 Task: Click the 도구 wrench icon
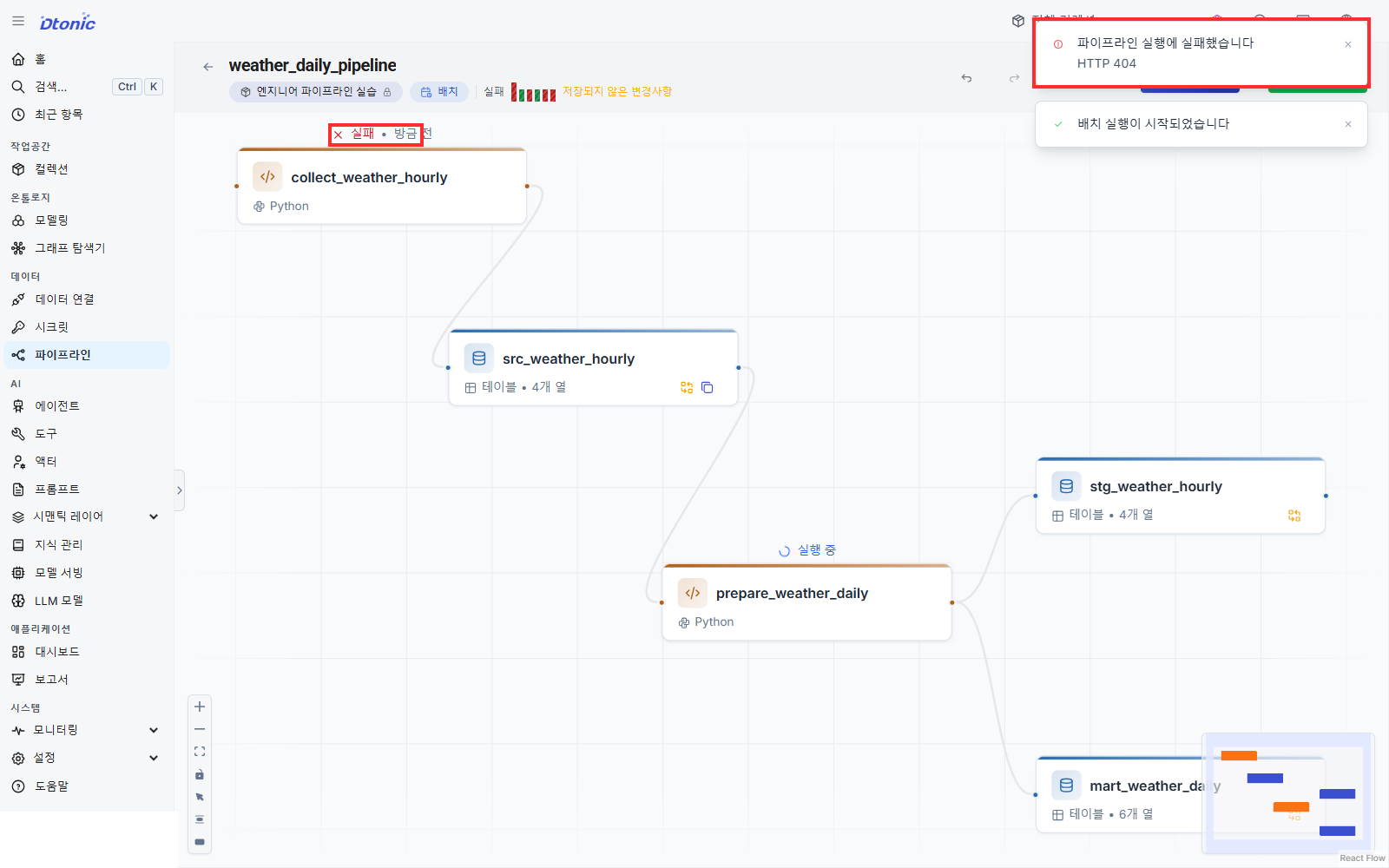[18, 434]
